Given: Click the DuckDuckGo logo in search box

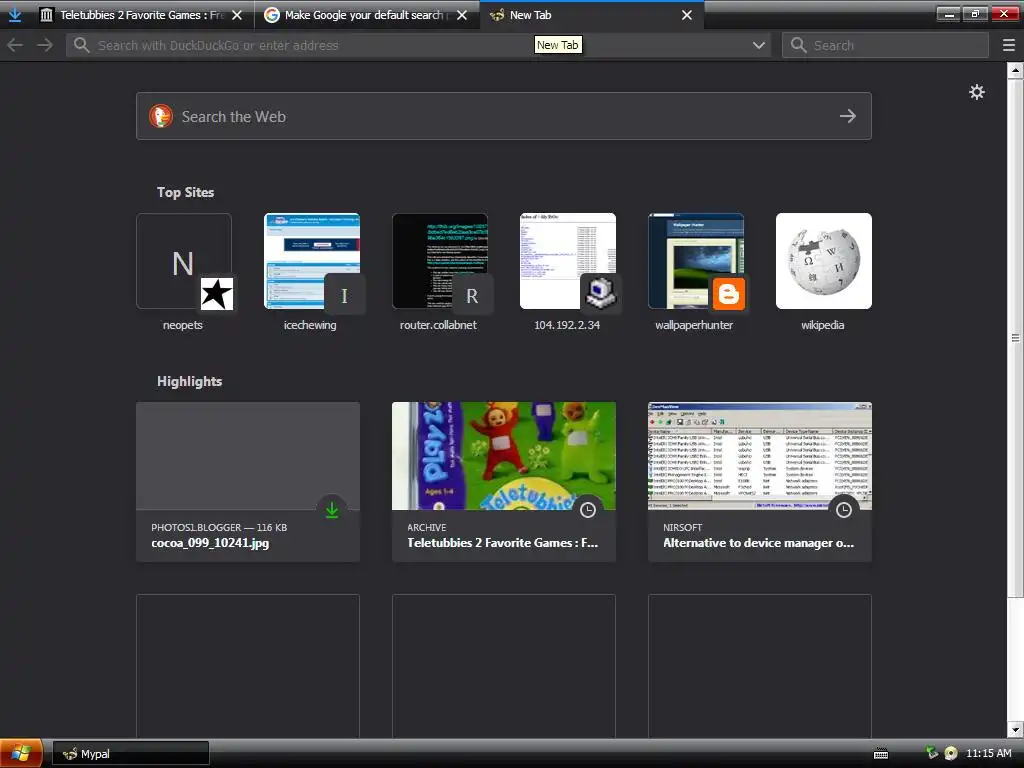Looking at the screenshot, I should [161, 116].
